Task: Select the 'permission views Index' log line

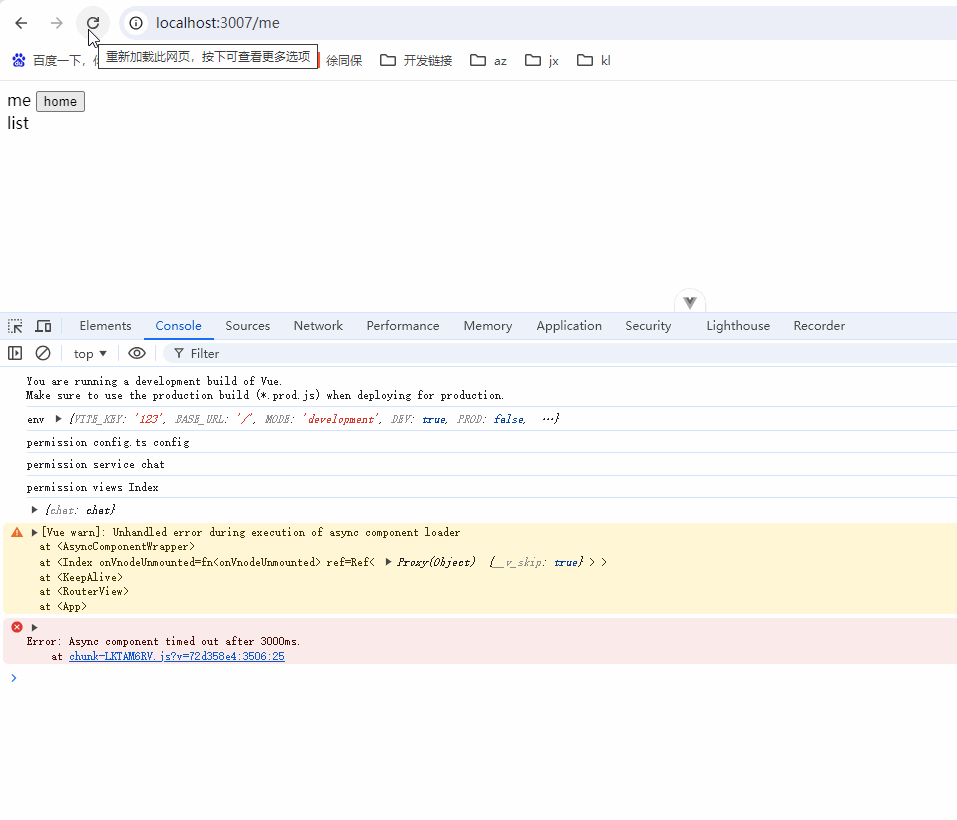Action: point(92,487)
